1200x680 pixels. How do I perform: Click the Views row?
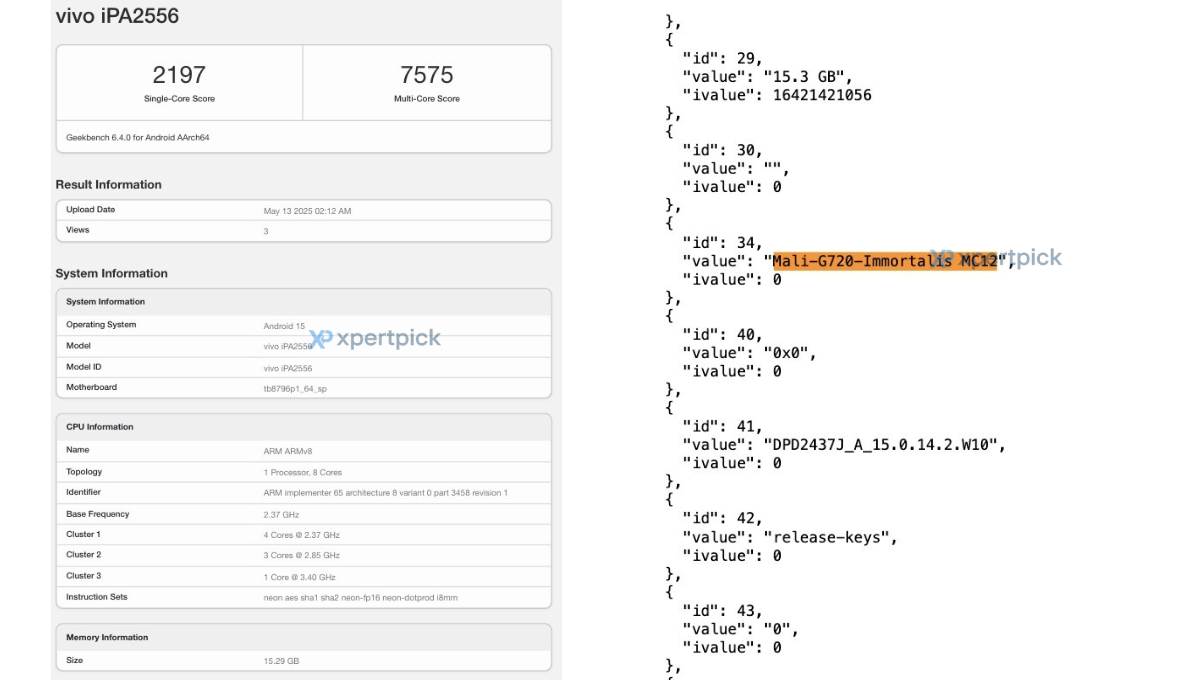tap(303, 230)
